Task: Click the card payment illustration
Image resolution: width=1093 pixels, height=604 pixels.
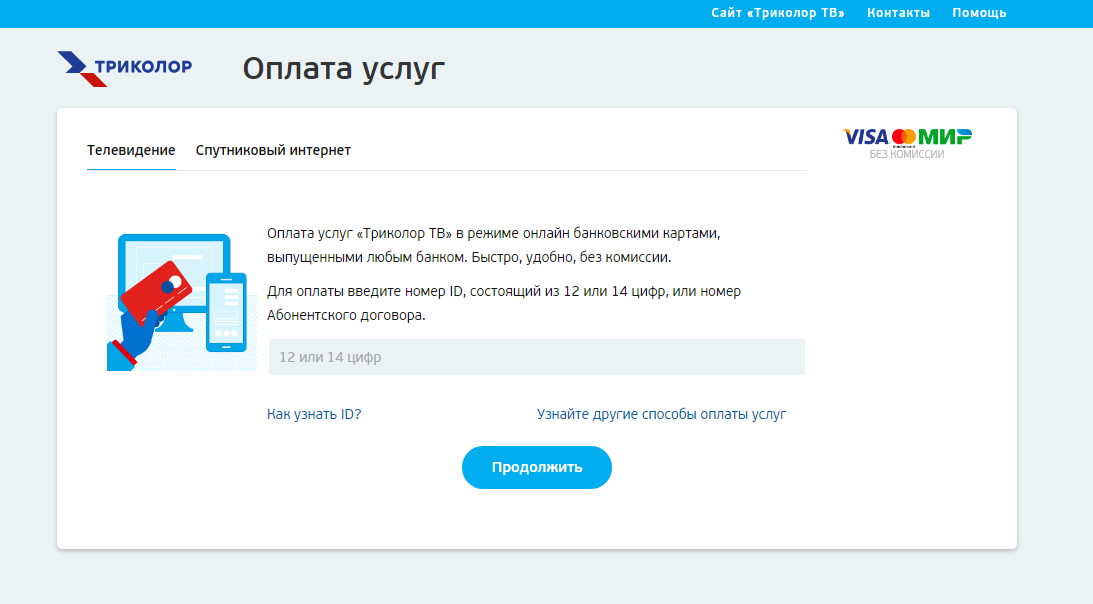Action: click(x=181, y=302)
